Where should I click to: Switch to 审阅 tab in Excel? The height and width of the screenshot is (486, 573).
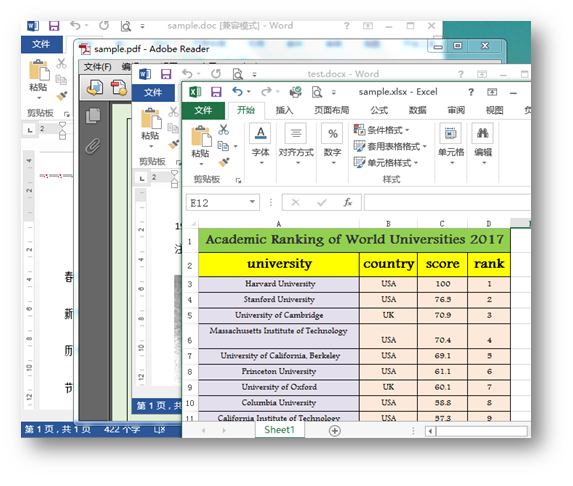point(456,110)
